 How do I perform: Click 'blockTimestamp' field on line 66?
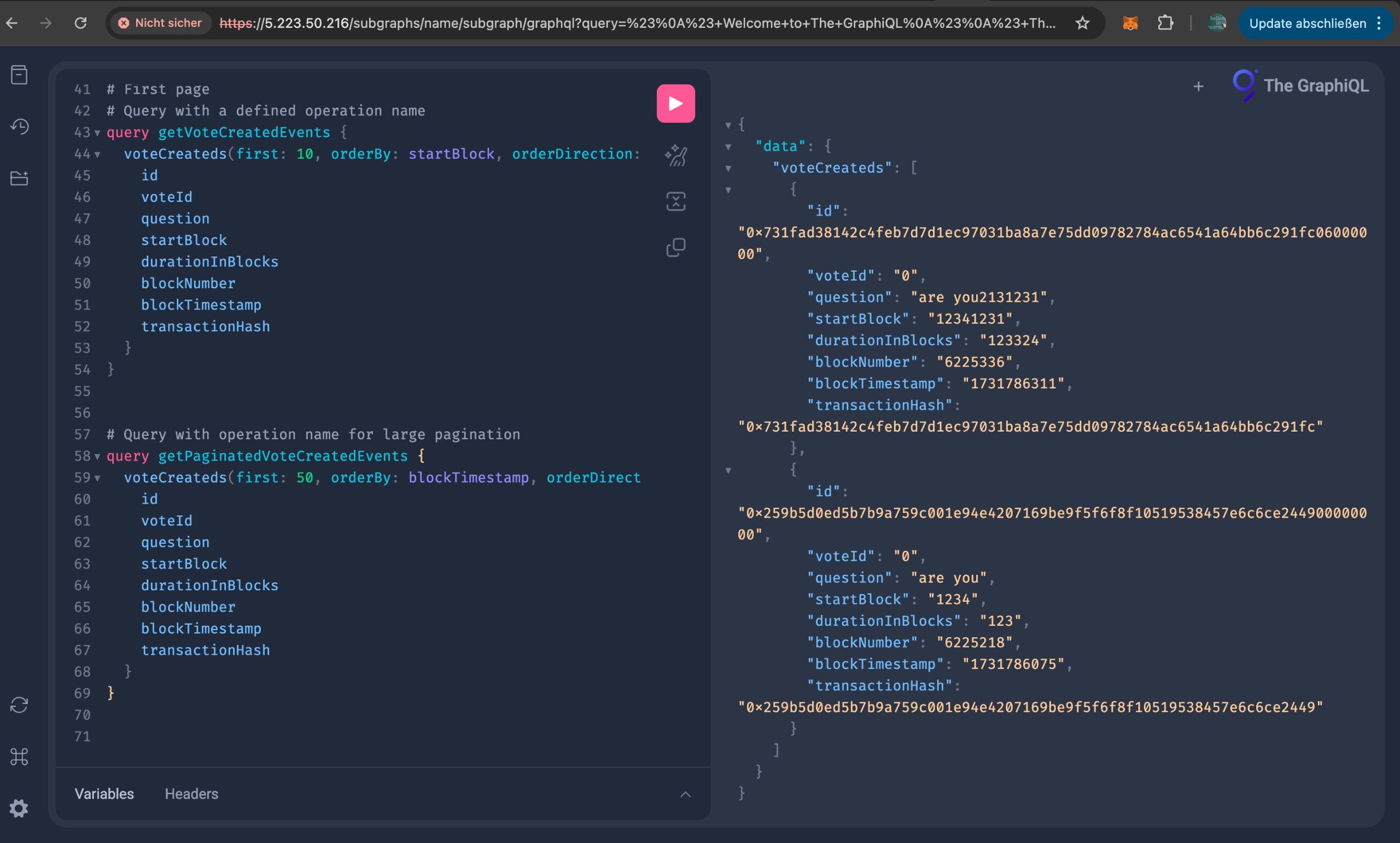tap(201, 629)
